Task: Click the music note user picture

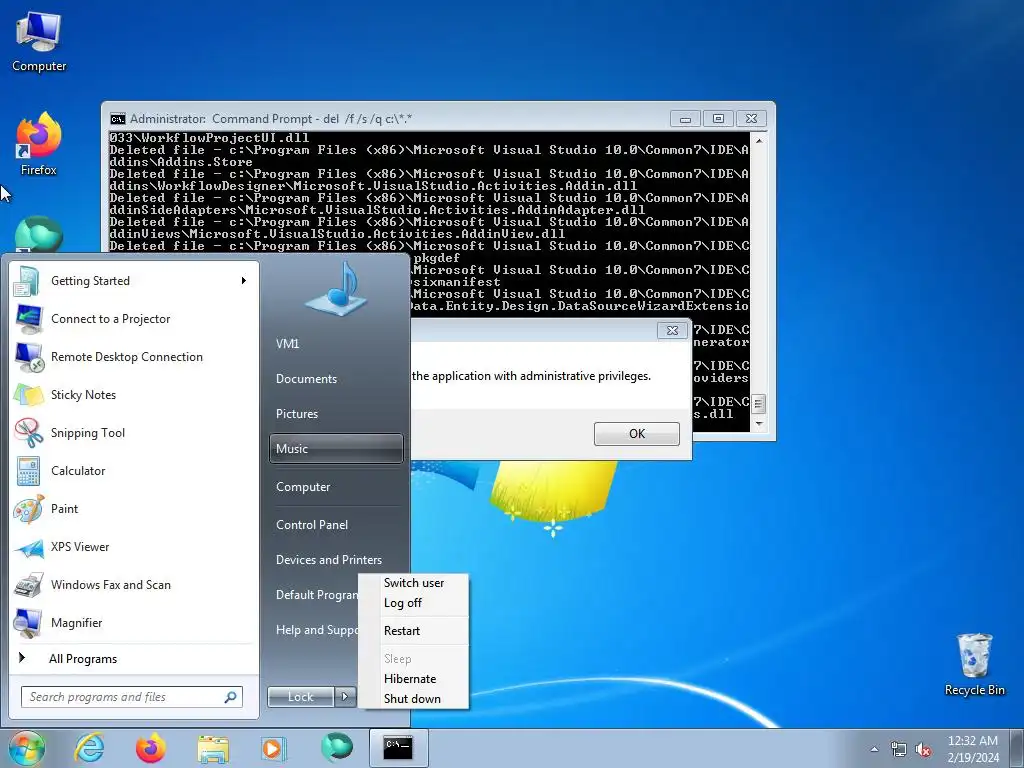Action: pos(336,289)
